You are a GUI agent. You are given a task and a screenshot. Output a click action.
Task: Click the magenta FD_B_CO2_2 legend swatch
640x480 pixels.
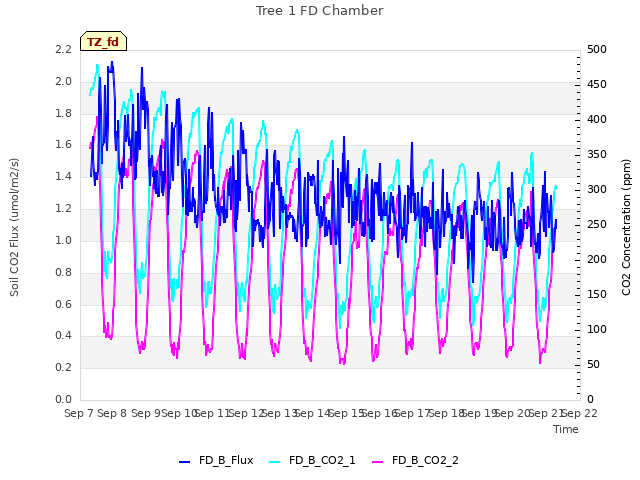point(378,462)
